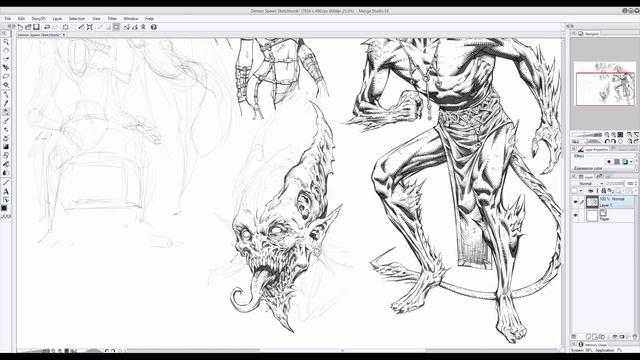Click the Save toolbar icon
This screenshot has width=640, height=360.
(36, 27)
